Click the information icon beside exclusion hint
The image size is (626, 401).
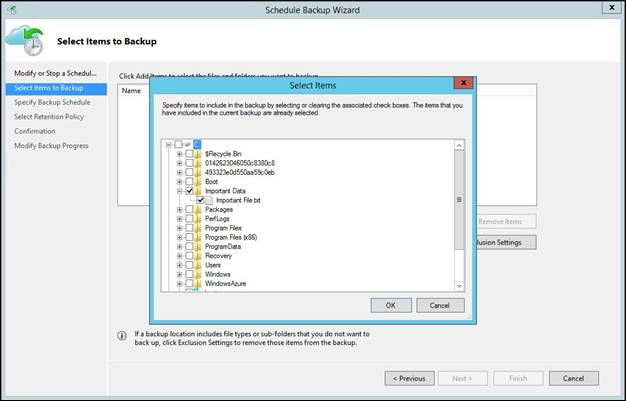click(122, 335)
